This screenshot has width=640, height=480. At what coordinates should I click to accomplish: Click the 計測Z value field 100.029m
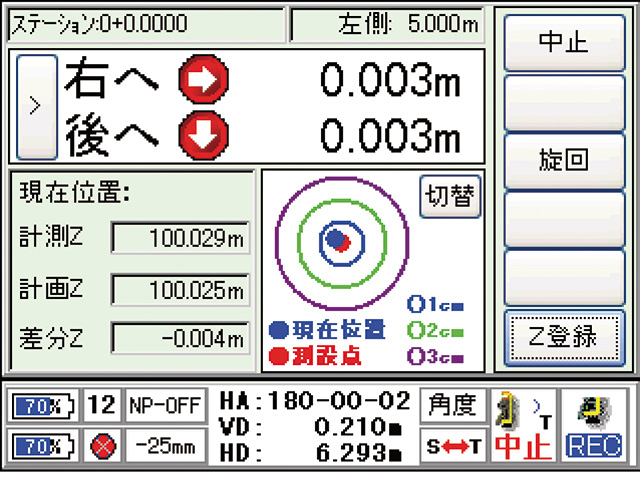coord(180,238)
